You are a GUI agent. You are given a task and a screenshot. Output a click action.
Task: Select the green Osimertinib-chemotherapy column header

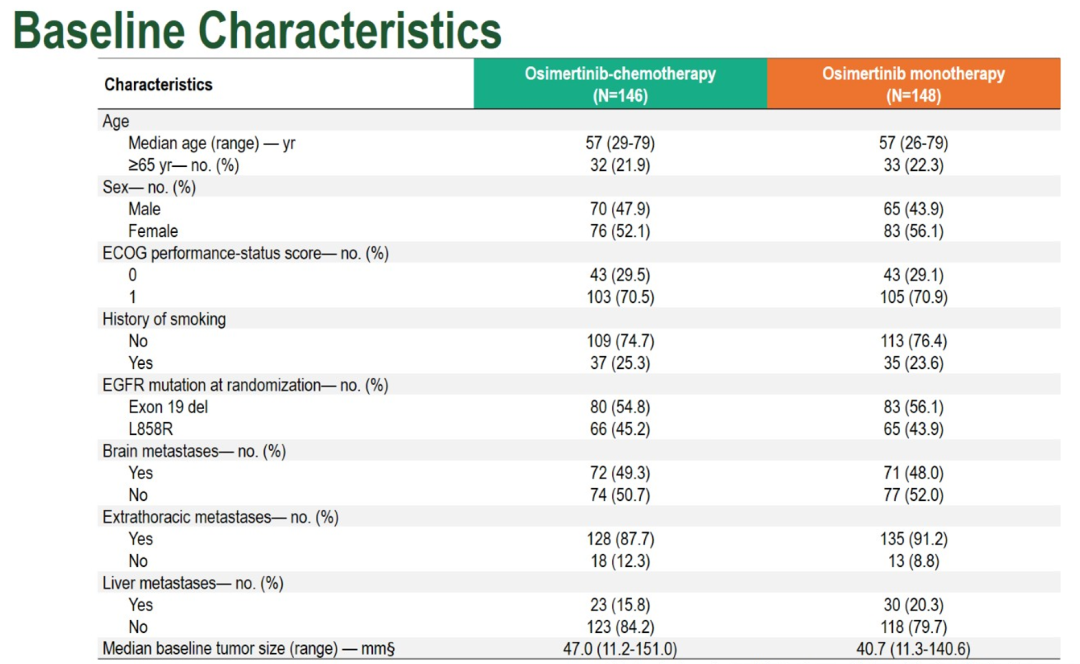620,85
